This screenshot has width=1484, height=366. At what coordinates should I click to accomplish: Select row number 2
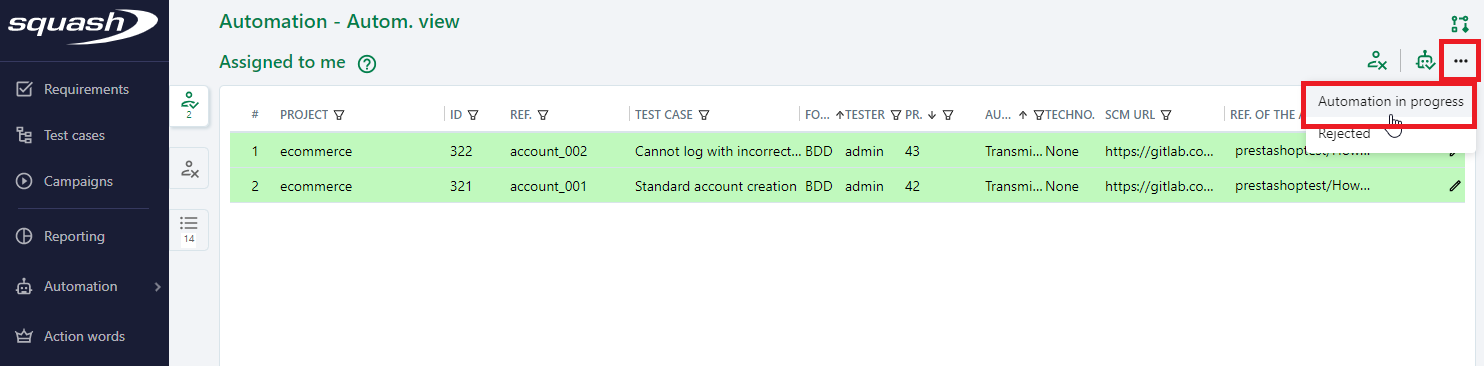255,186
